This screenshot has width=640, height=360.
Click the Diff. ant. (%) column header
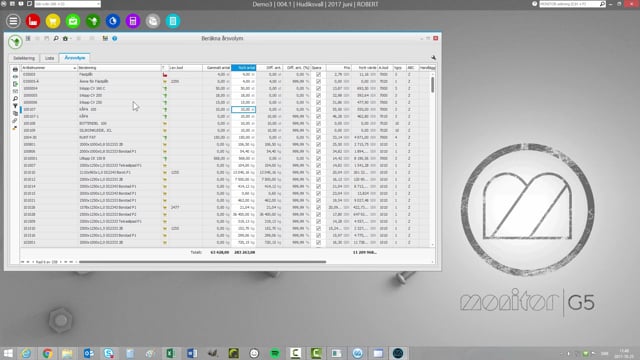[297, 68]
